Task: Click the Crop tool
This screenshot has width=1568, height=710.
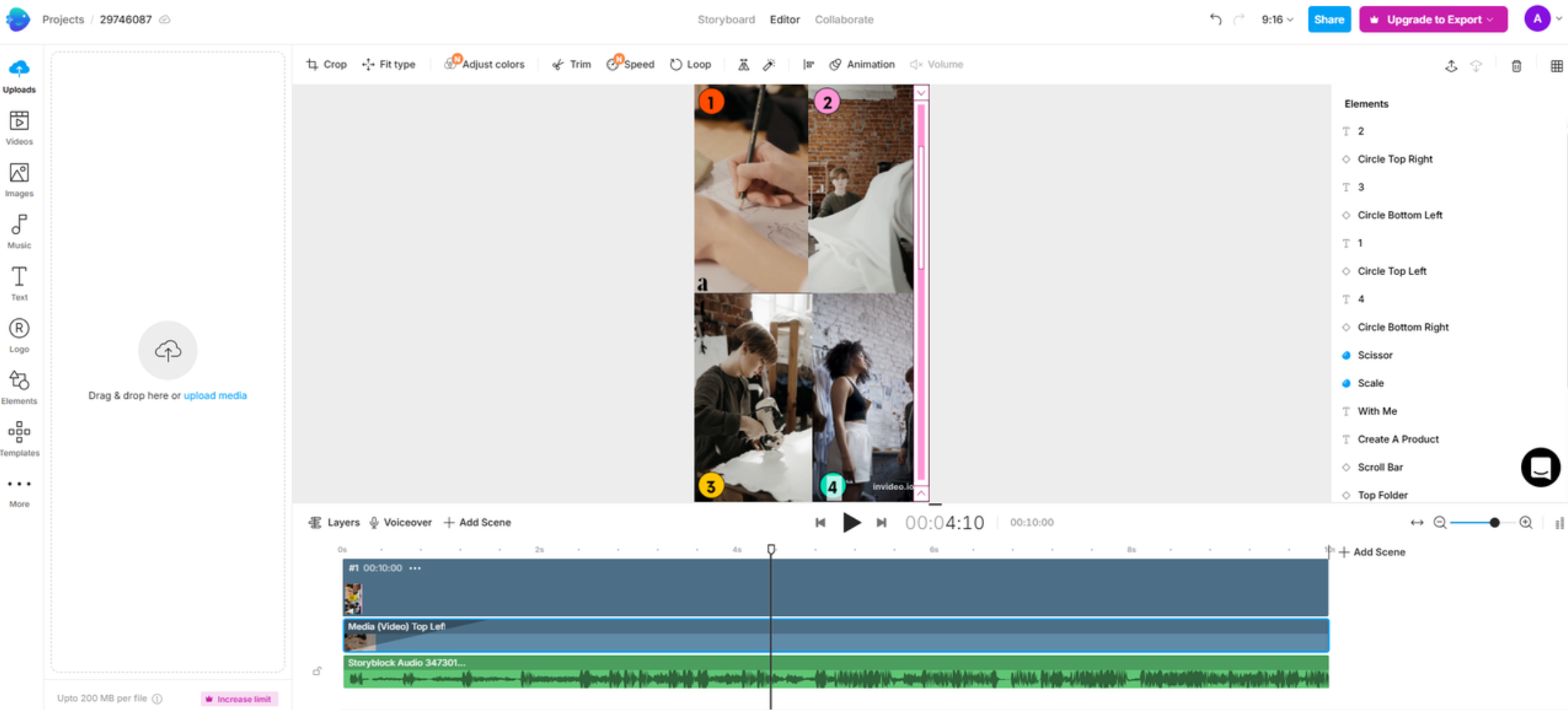Action: [327, 65]
